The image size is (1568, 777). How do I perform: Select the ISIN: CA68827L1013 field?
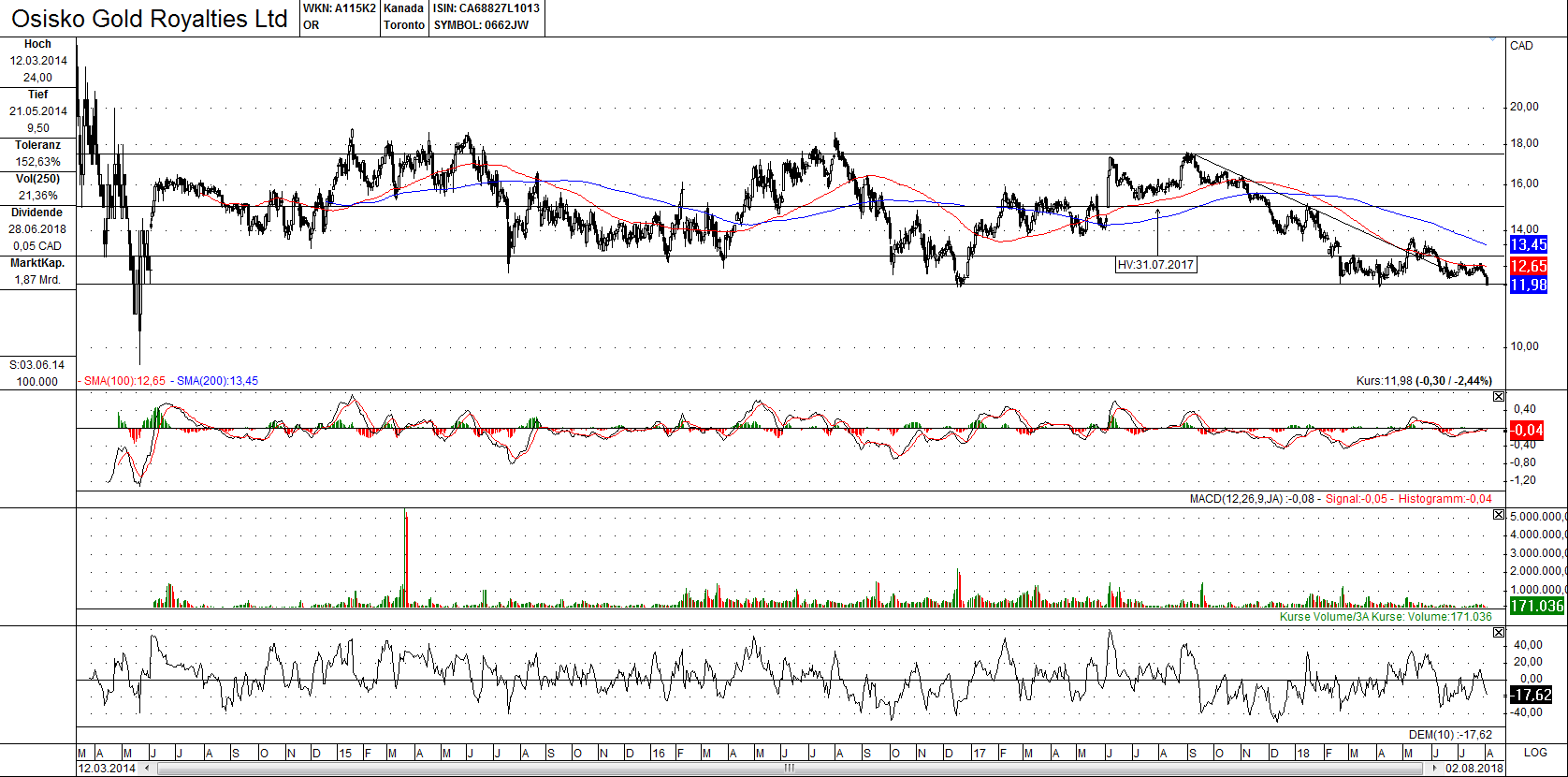click(486, 8)
